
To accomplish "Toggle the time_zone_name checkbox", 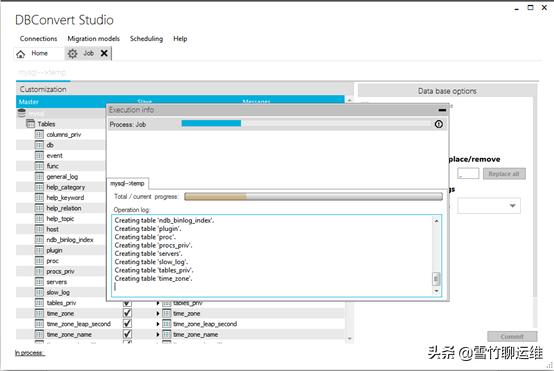I will click(x=127, y=334).
